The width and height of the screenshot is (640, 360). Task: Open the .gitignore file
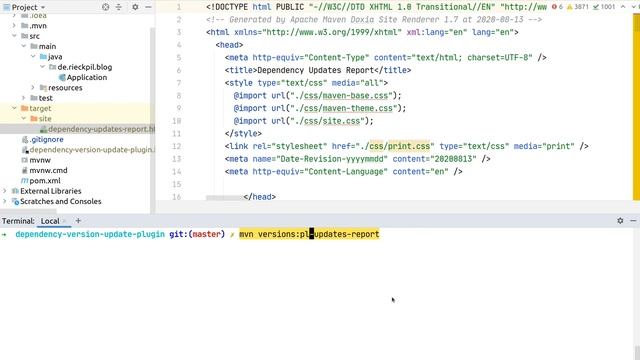coord(46,139)
